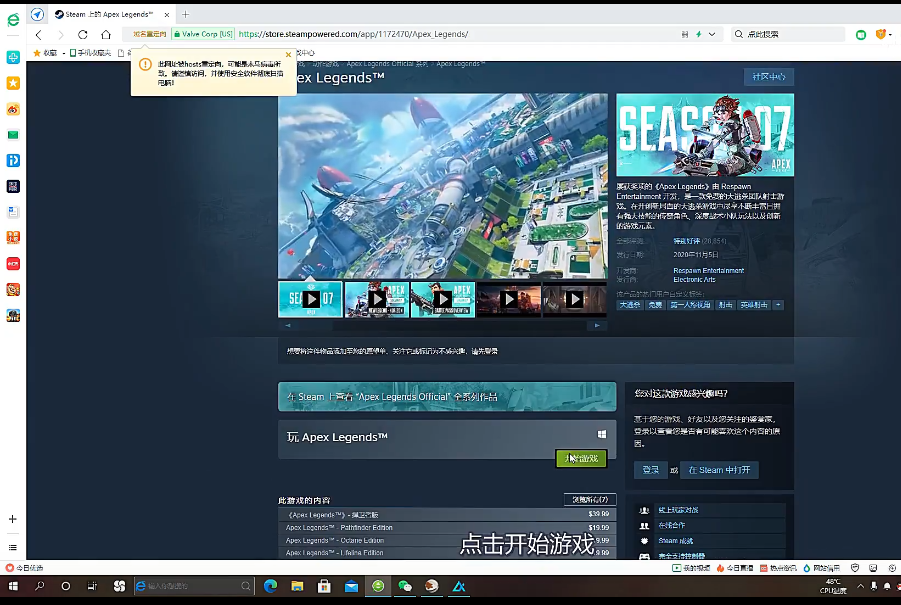Click the right arrow of thumbnail strip
This screenshot has width=901, height=605.
point(597,325)
